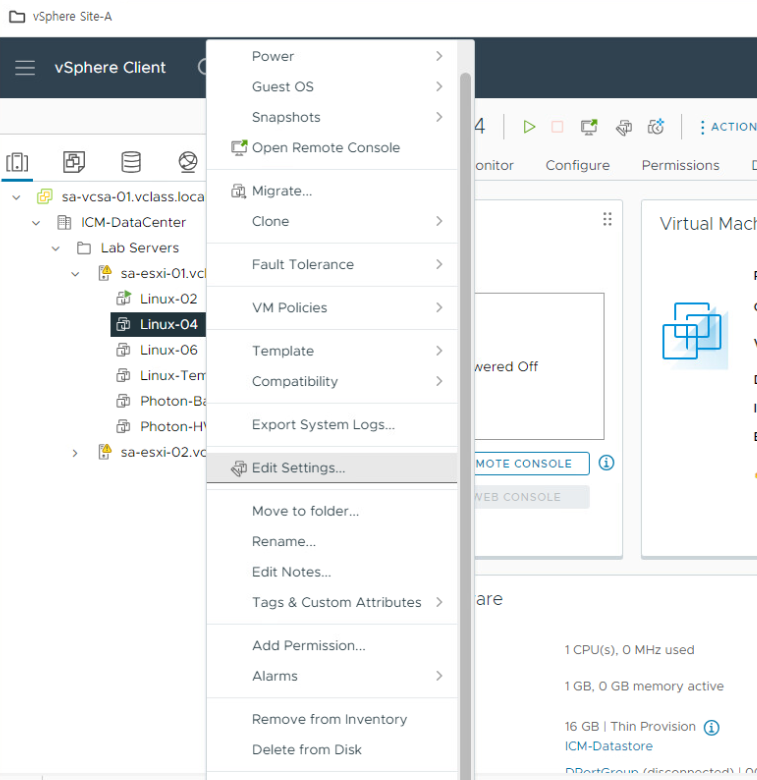The image size is (757, 780).
Task: Choose Migrate from context menu
Action: [x=332, y=191]
